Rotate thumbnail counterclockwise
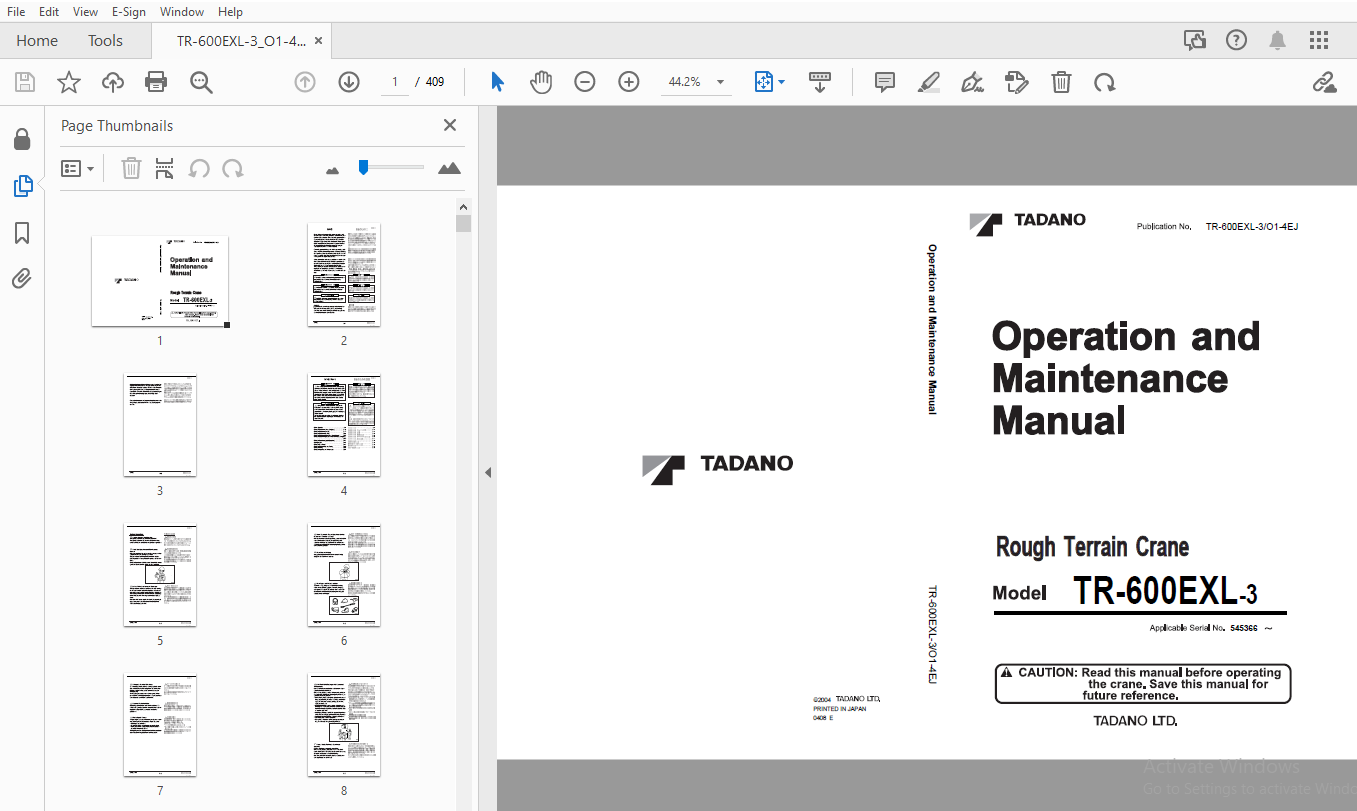Screen dimensions: 1357x811 coord(199,168)
